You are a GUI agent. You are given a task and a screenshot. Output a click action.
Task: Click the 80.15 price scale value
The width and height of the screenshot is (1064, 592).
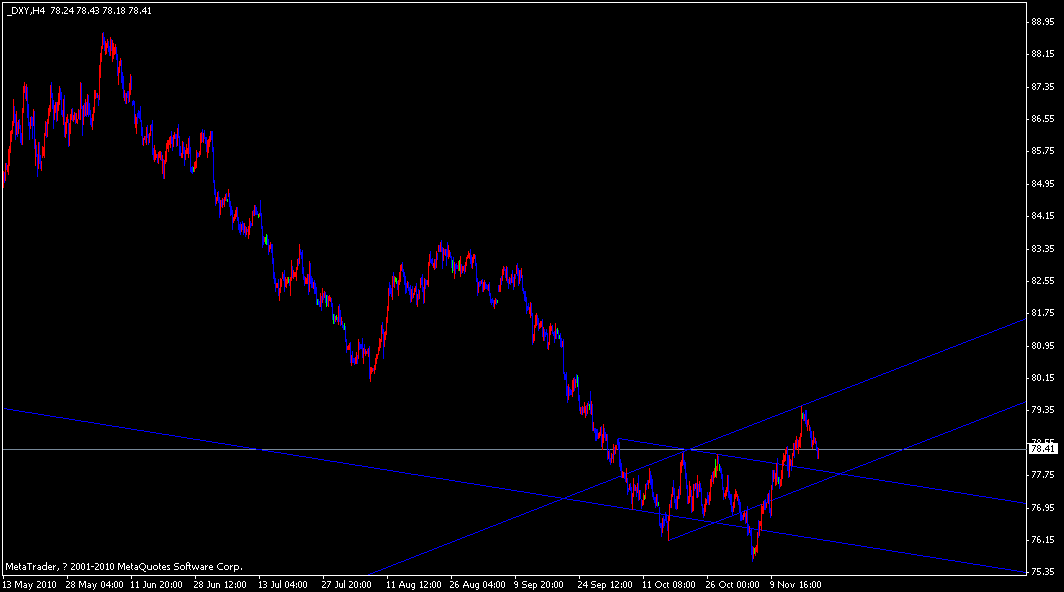coord(1043,377)
